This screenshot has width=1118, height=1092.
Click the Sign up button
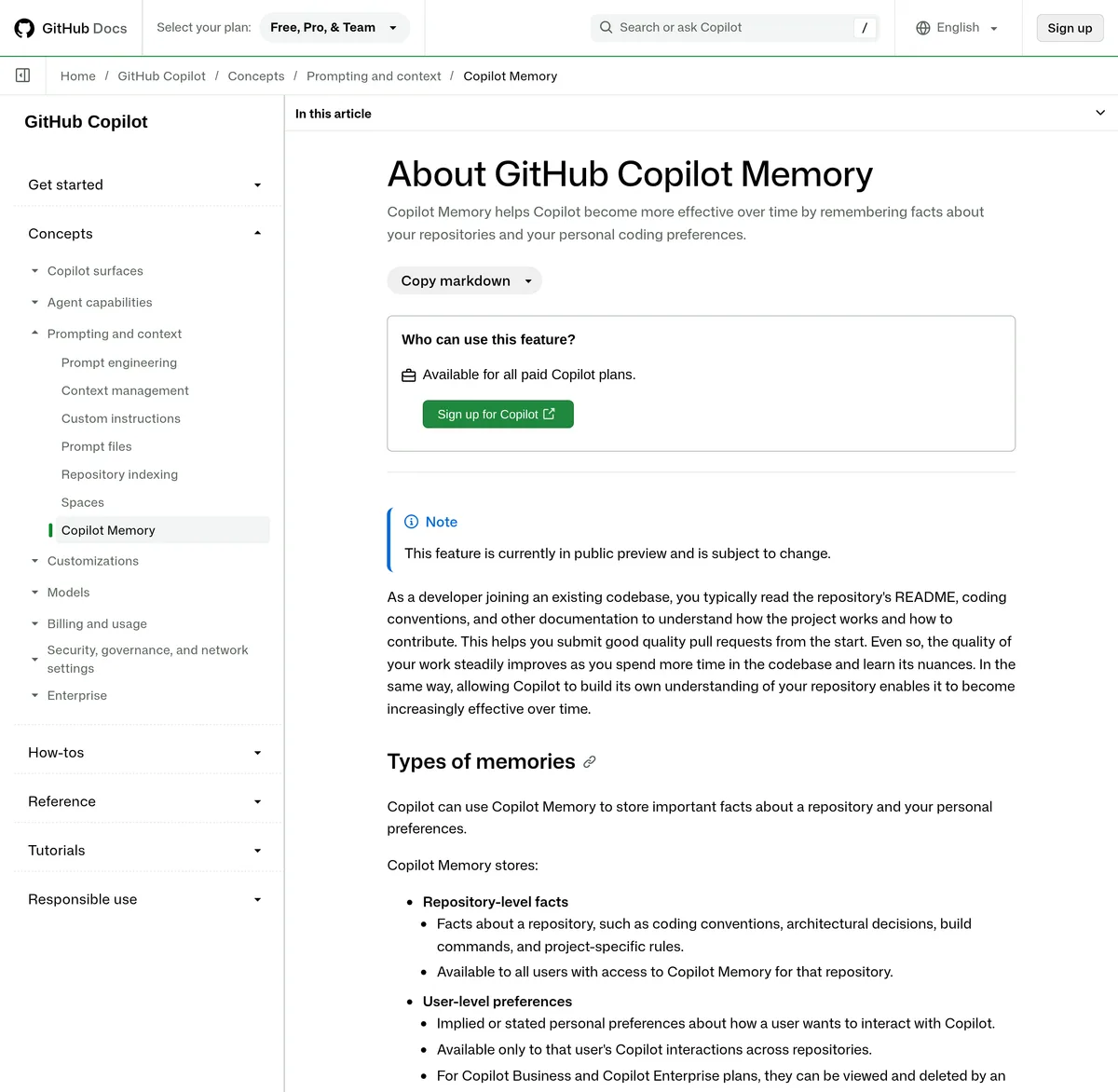point(1070,28)
